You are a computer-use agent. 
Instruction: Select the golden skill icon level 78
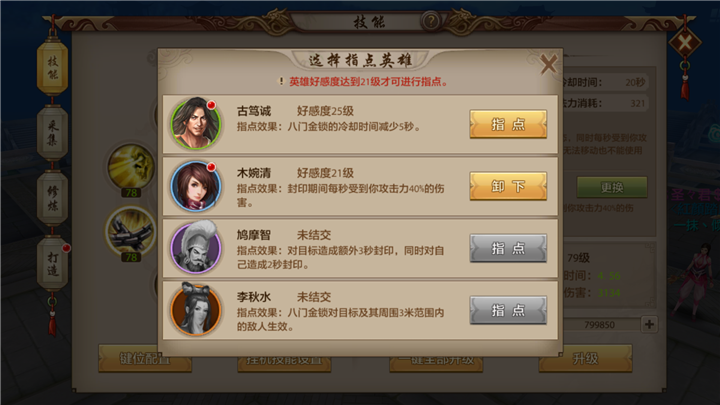click(131, 167)
